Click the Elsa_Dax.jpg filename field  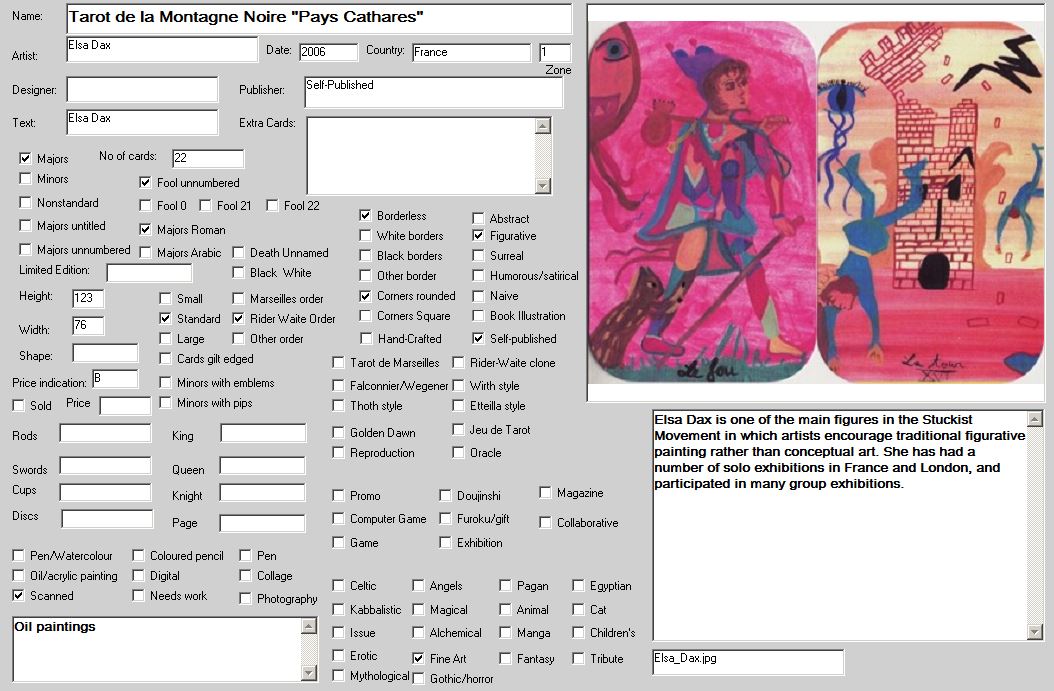pos(747,661)
